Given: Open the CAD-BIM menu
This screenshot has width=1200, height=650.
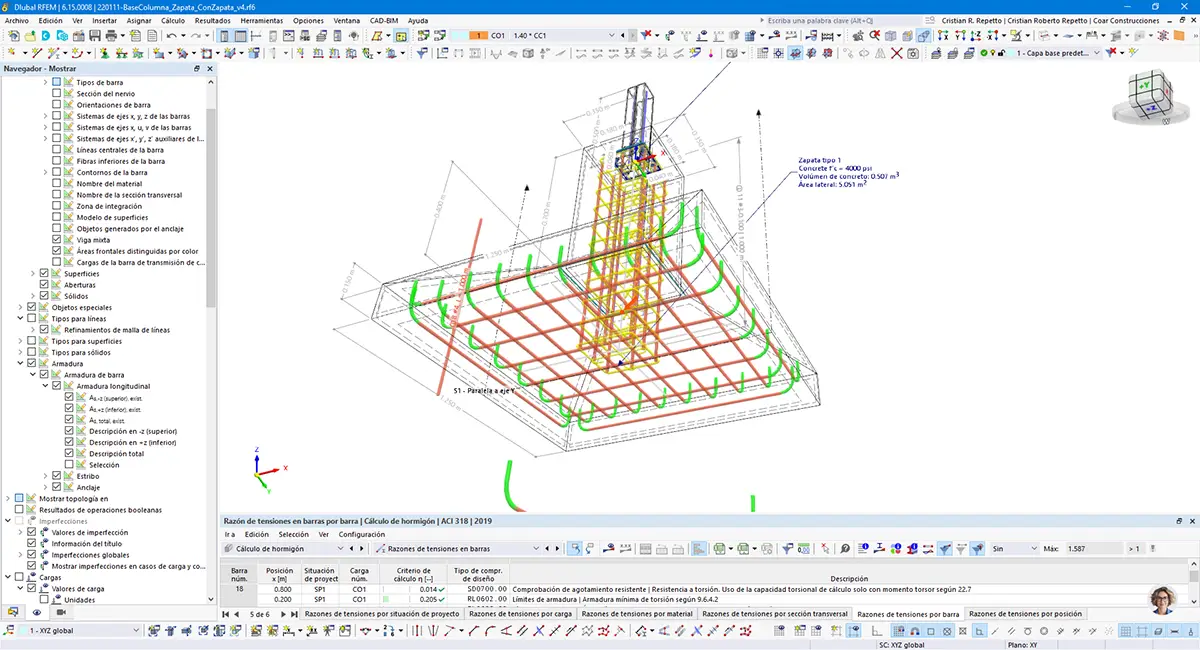Looking at the screenshot, I should pos(384,20).
